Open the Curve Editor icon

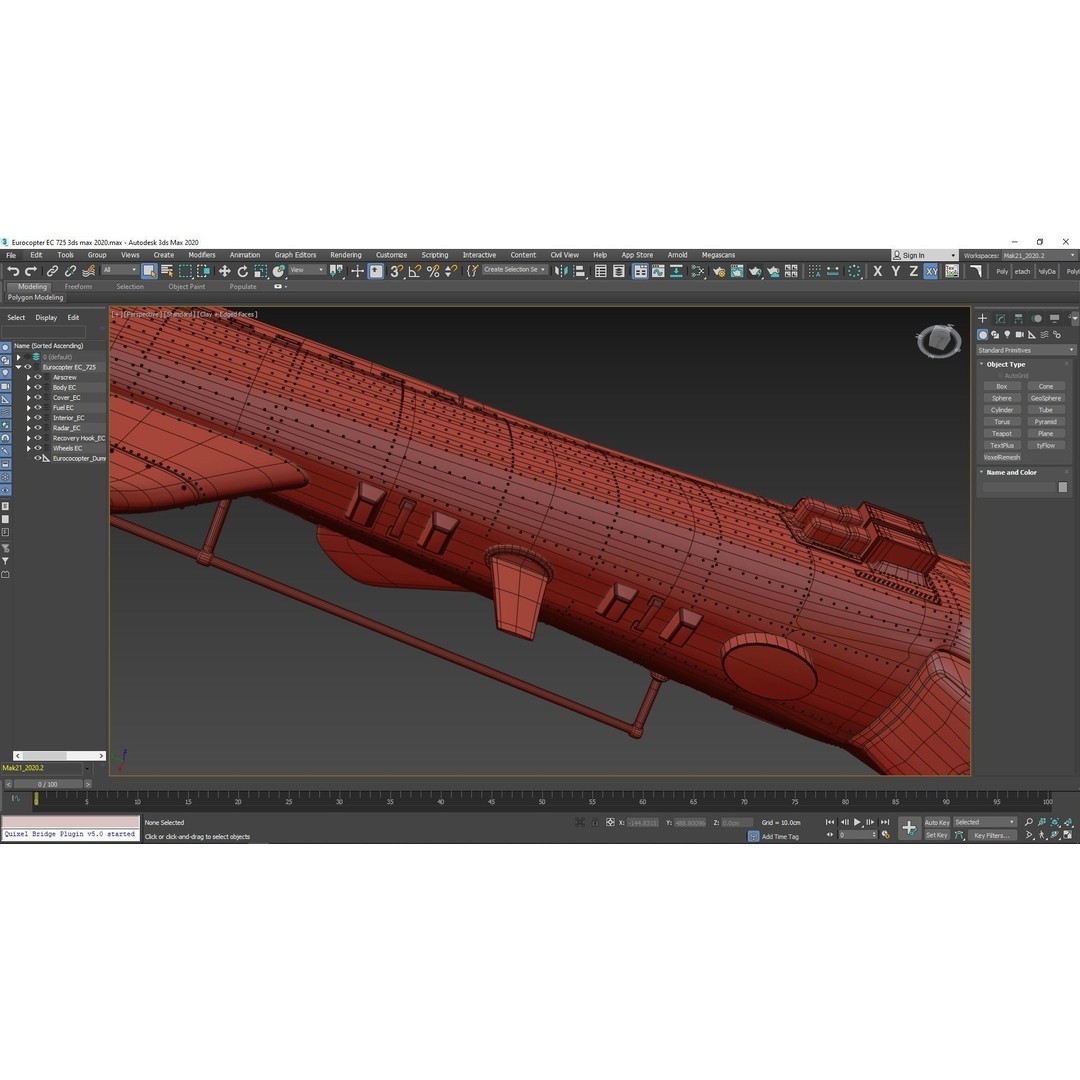[658, 271]
